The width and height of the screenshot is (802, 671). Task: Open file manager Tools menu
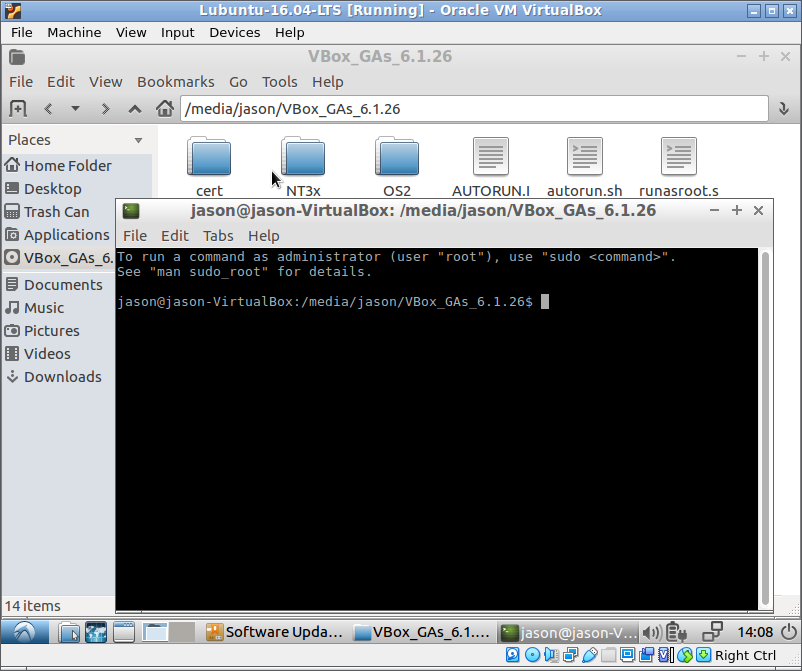point(280,82)
